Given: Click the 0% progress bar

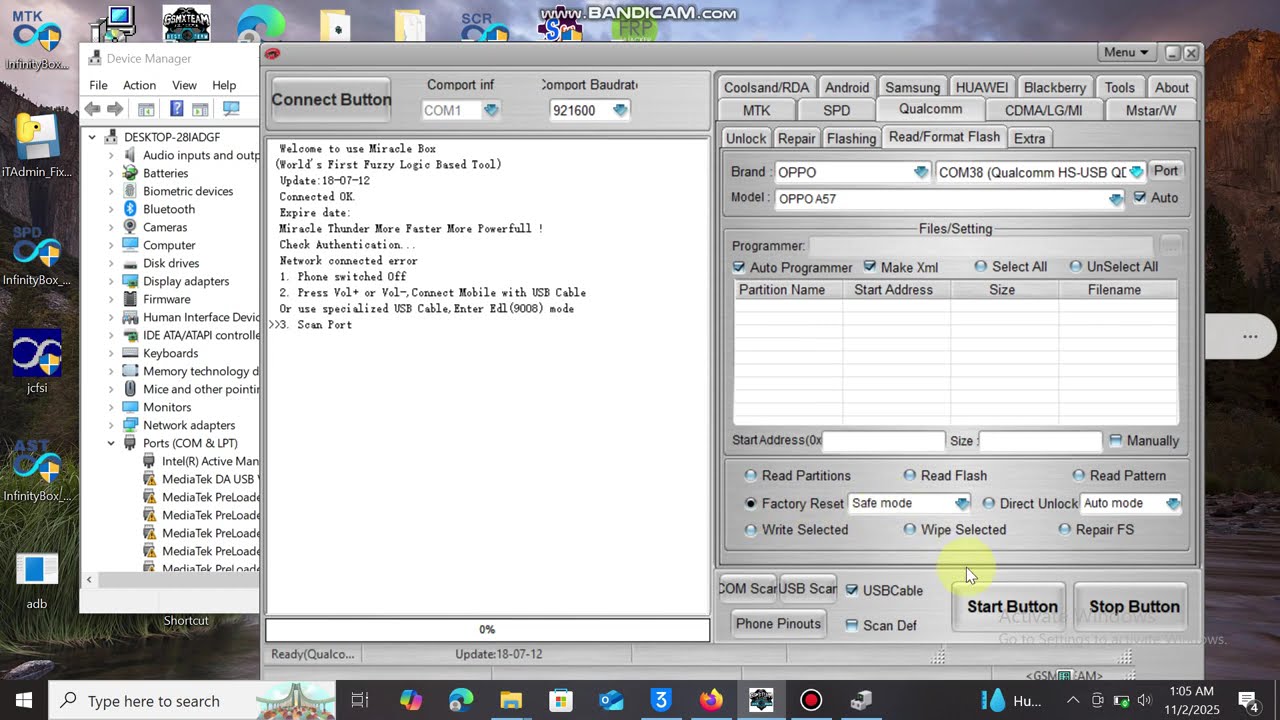Looking at the screenshot, I should pos(488,629).
